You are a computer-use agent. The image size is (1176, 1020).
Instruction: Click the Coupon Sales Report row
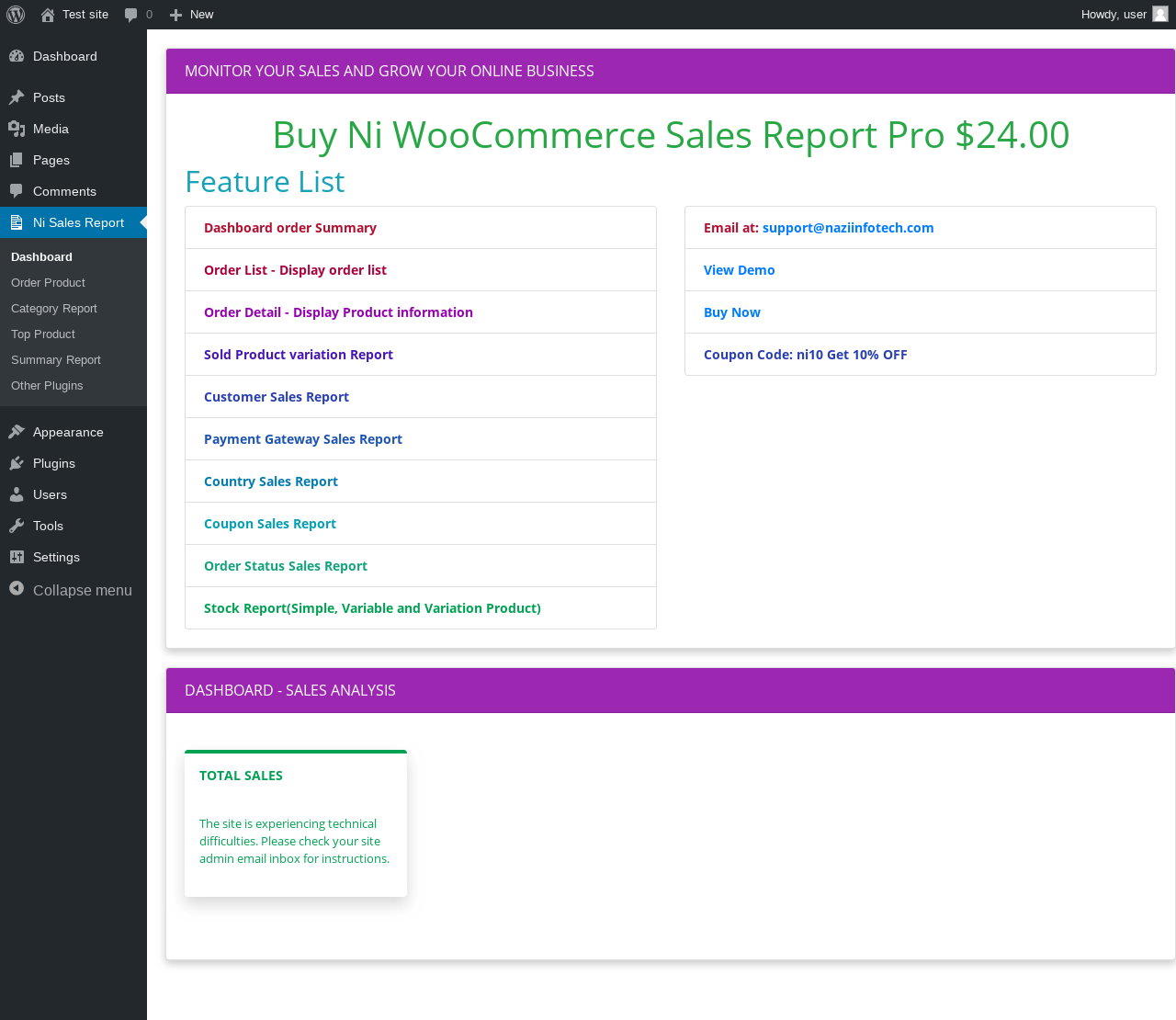pos(421,524)
